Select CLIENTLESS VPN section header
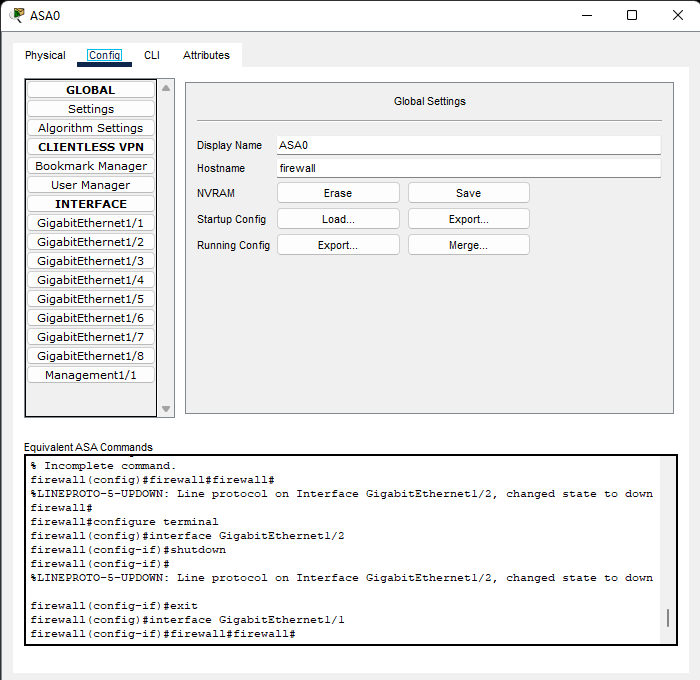This screenshot has height=680, width=700. point(91,147)
